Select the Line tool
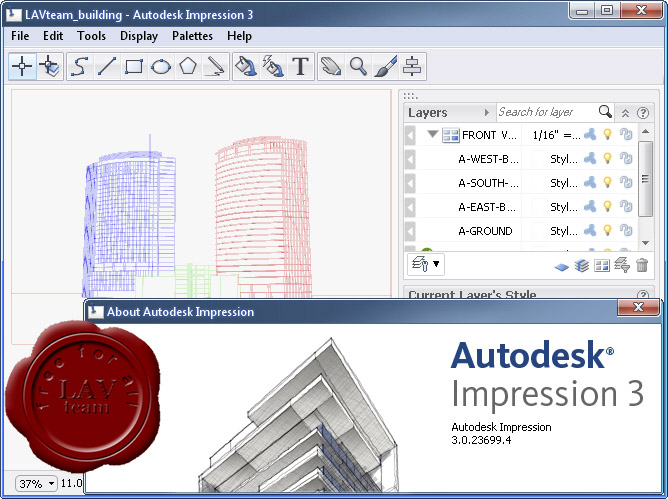The height and width of the screenshot is (499, 668). pos(107,66)
